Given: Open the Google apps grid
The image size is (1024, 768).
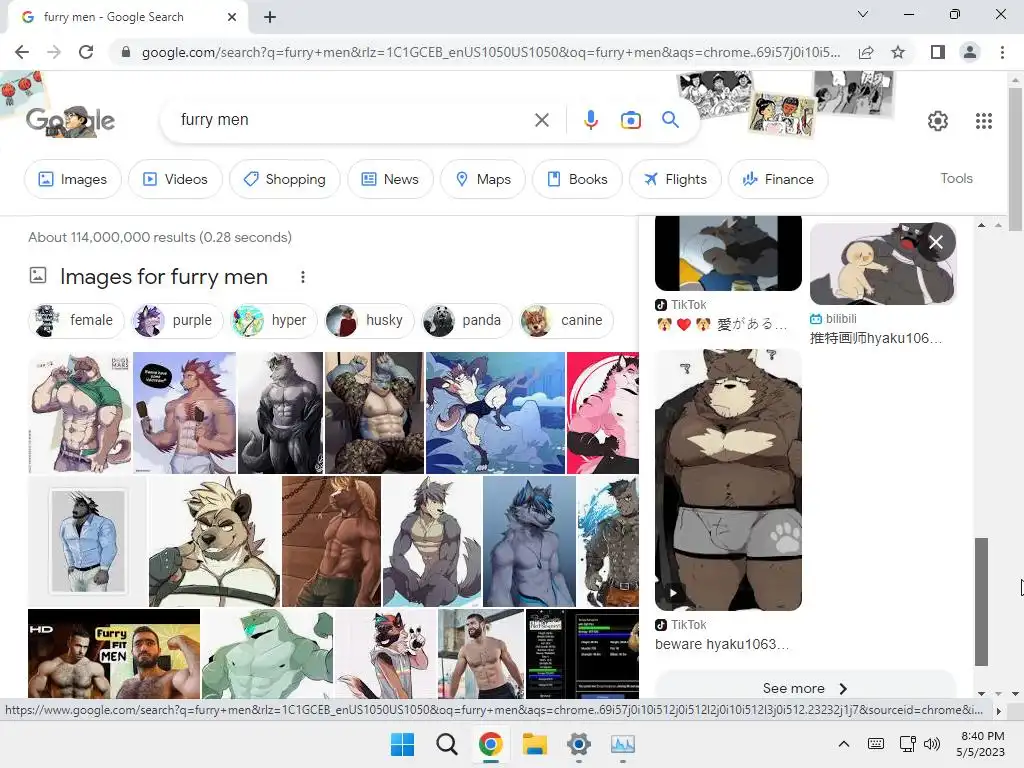Looking at the screenshot, I should [984, 121].
